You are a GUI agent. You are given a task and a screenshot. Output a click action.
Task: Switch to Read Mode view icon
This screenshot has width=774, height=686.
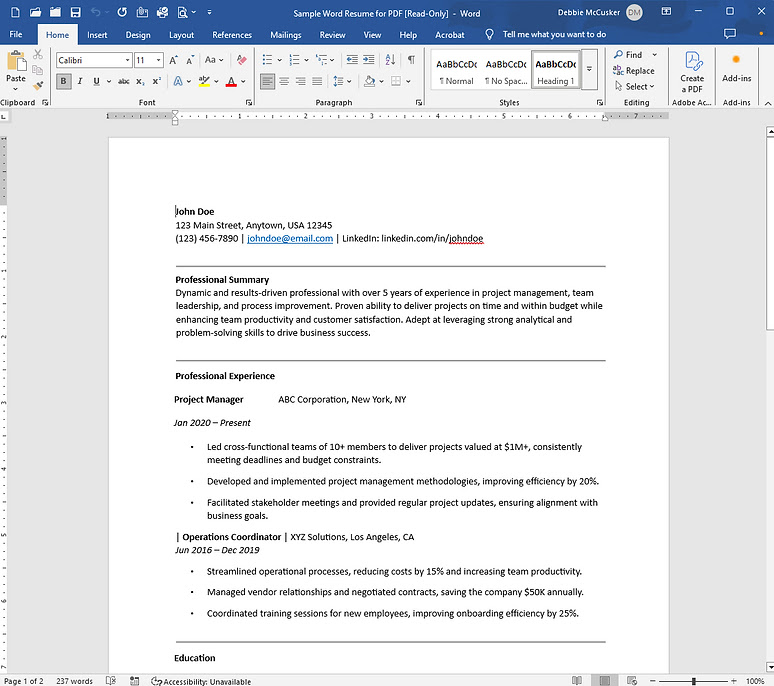[x=577, y=681]
